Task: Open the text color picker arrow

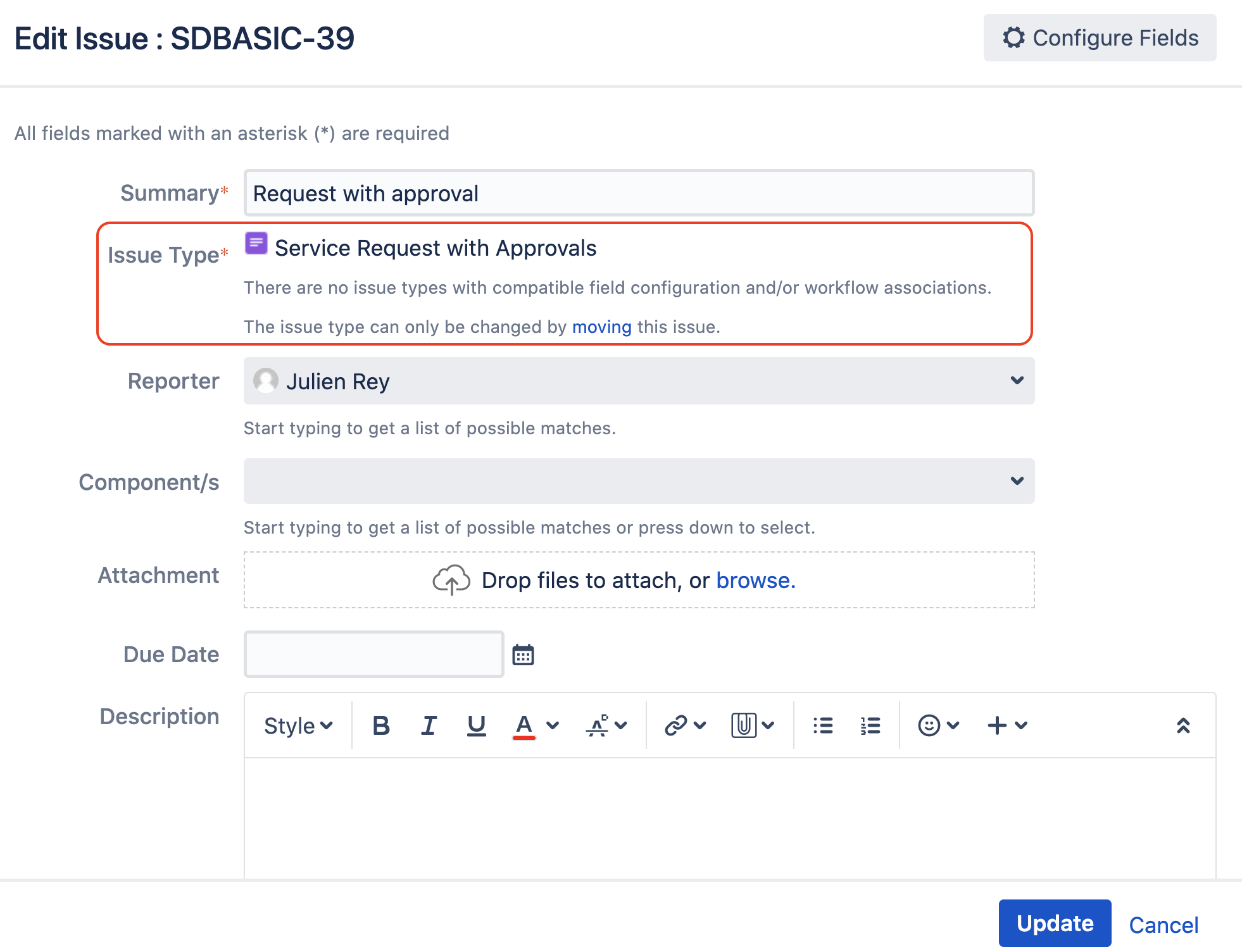Action: click(553, 725)
